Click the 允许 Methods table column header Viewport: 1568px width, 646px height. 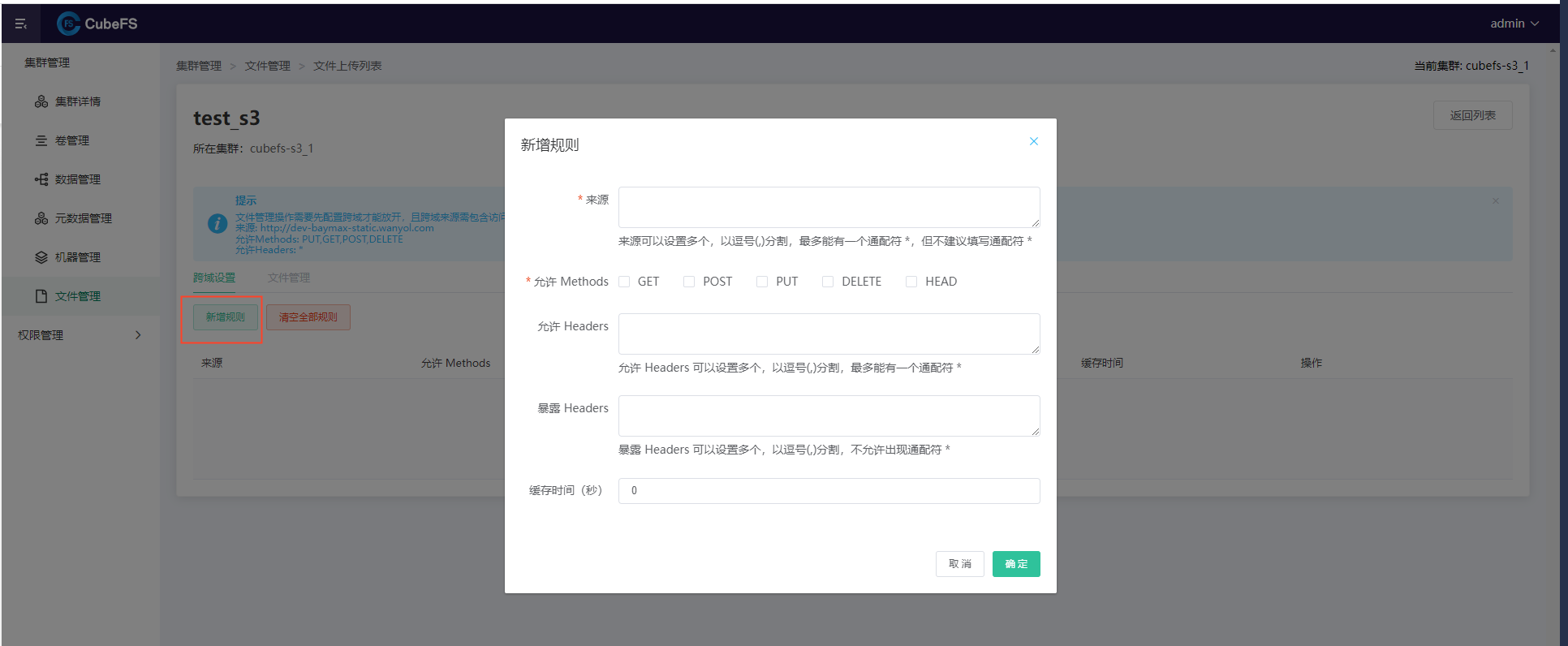point(455,363)
